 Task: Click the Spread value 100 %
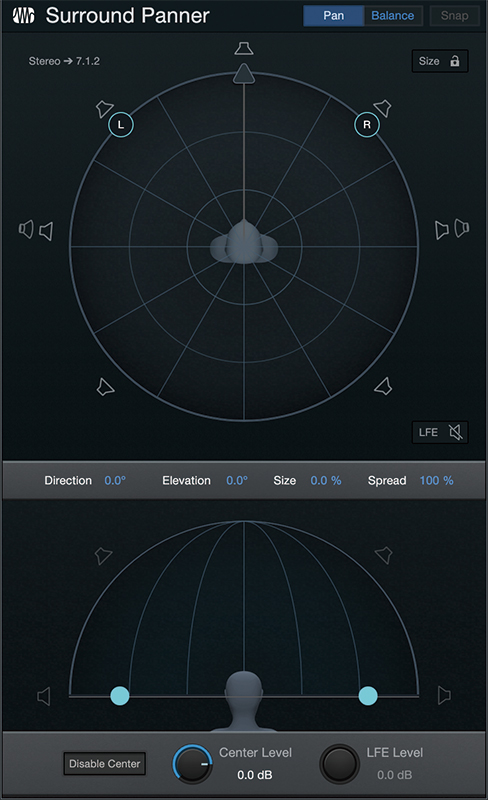click(436, 481)
